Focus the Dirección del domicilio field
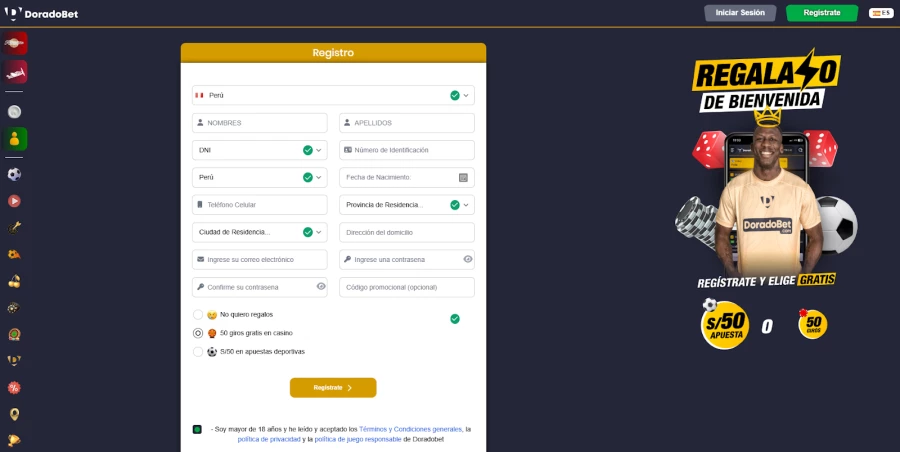Screen dimensions: 900x452 (x=407, y=232)
